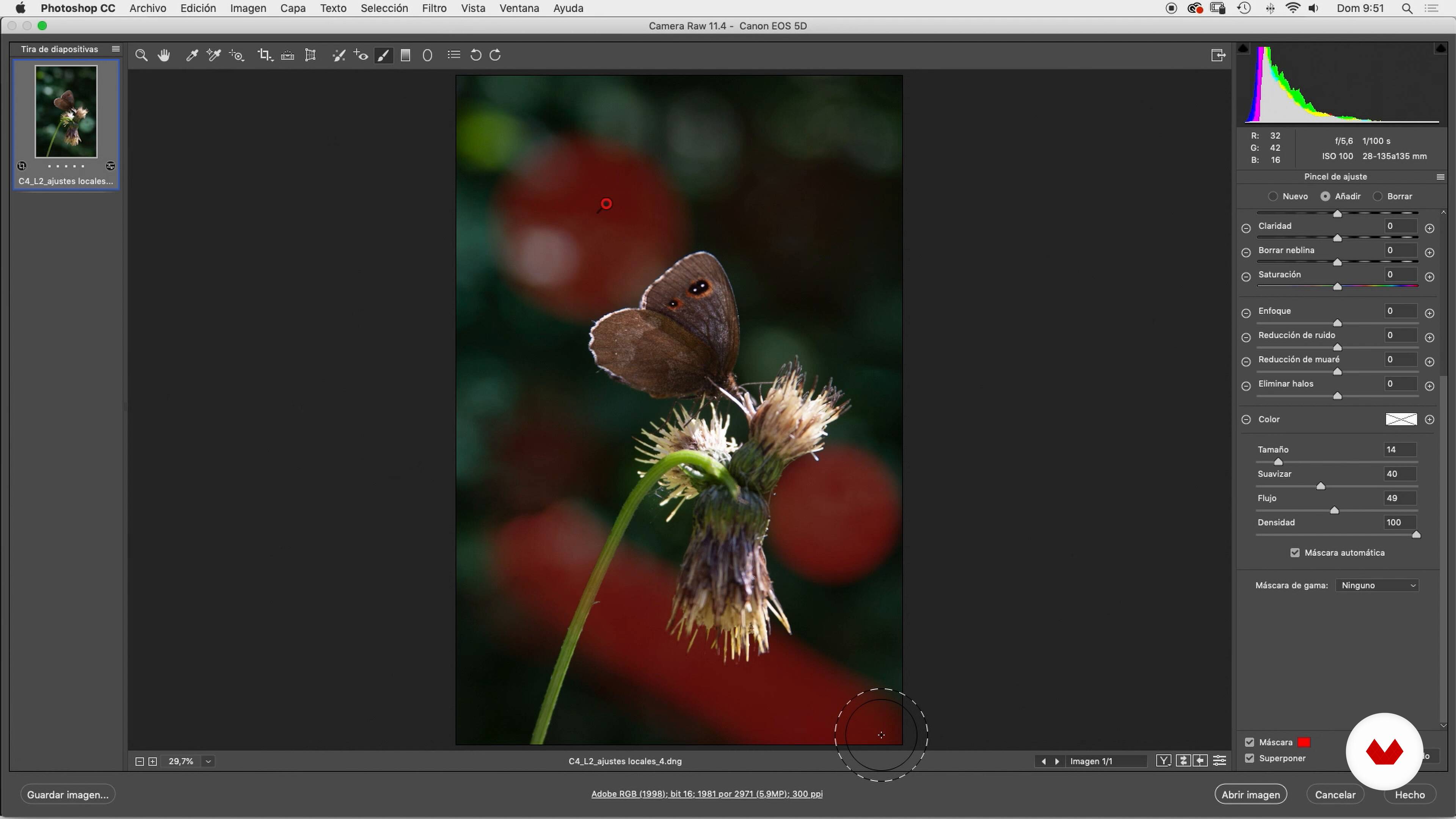
Task: Toggle the Máscara overlay checkbox
Action: point(1250,742)
